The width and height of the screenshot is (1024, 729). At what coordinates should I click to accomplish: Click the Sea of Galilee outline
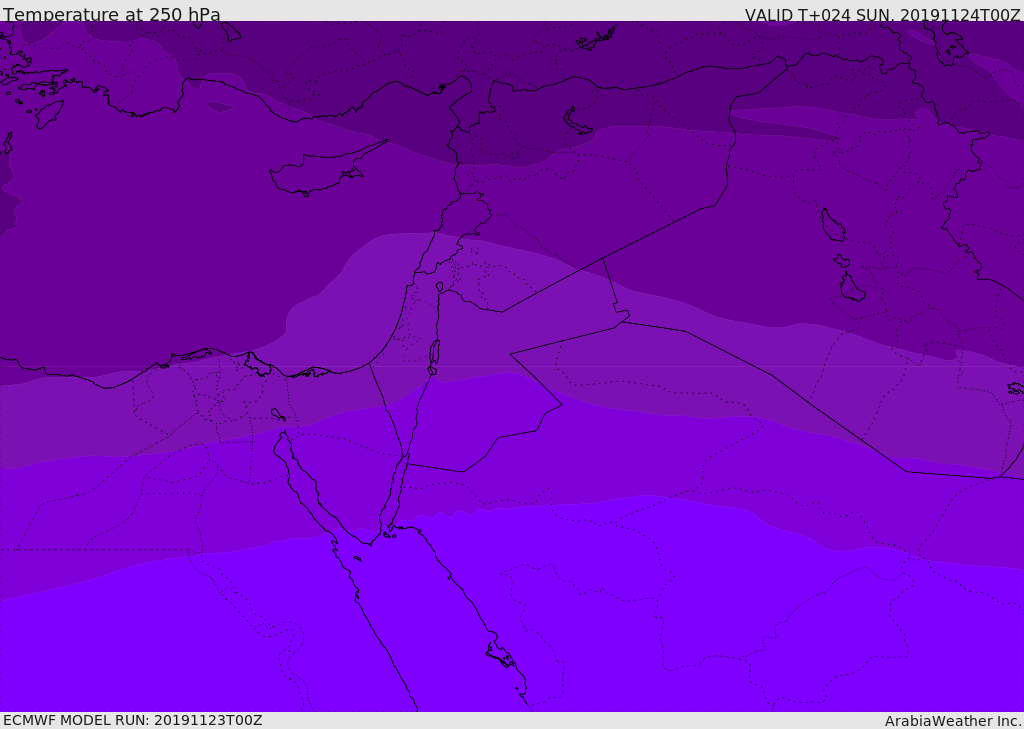point(440,287)
